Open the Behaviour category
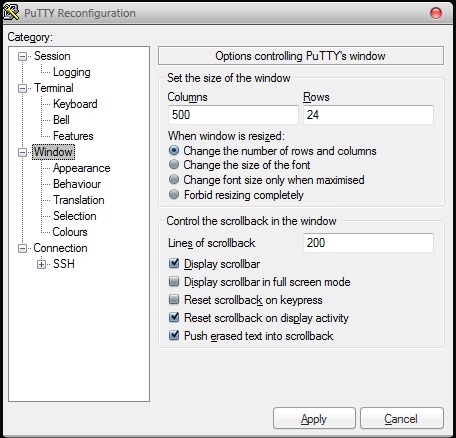This screenshot has height=438, width=456. tap(77, 184)
